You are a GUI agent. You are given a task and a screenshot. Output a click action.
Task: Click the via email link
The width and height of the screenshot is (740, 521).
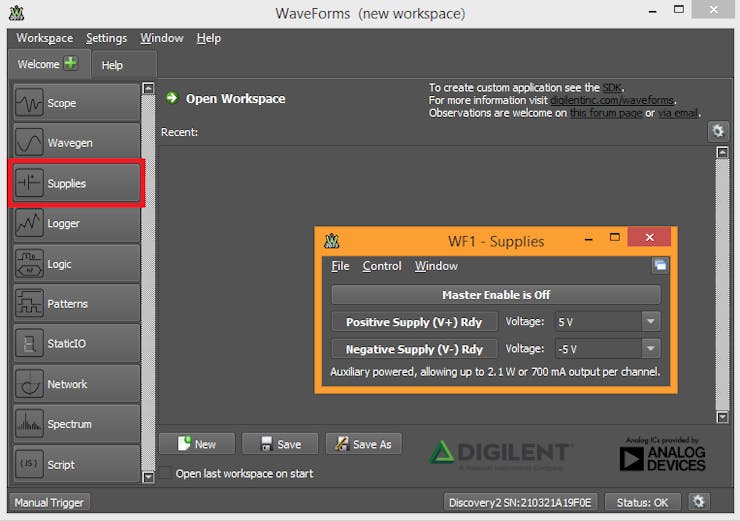point(678,113)
